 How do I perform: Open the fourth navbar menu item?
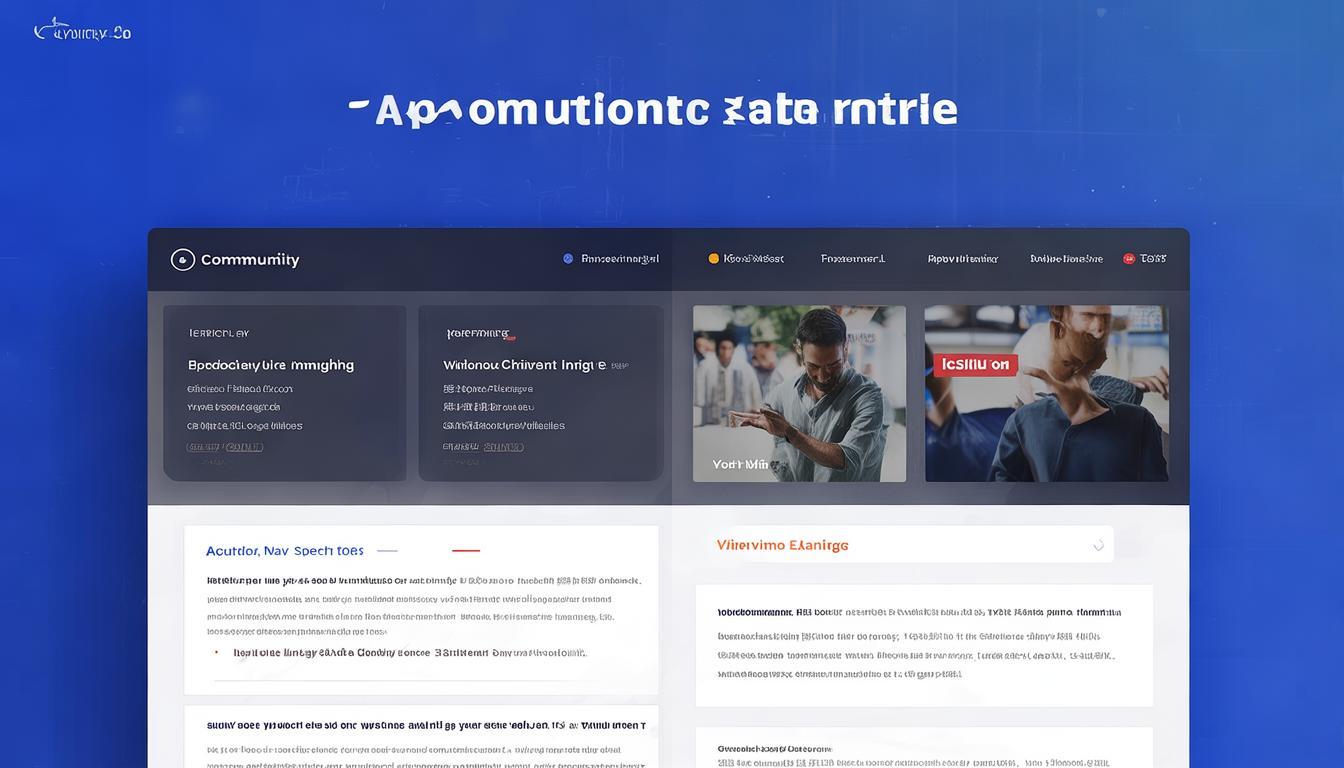[x=962, y=258]
